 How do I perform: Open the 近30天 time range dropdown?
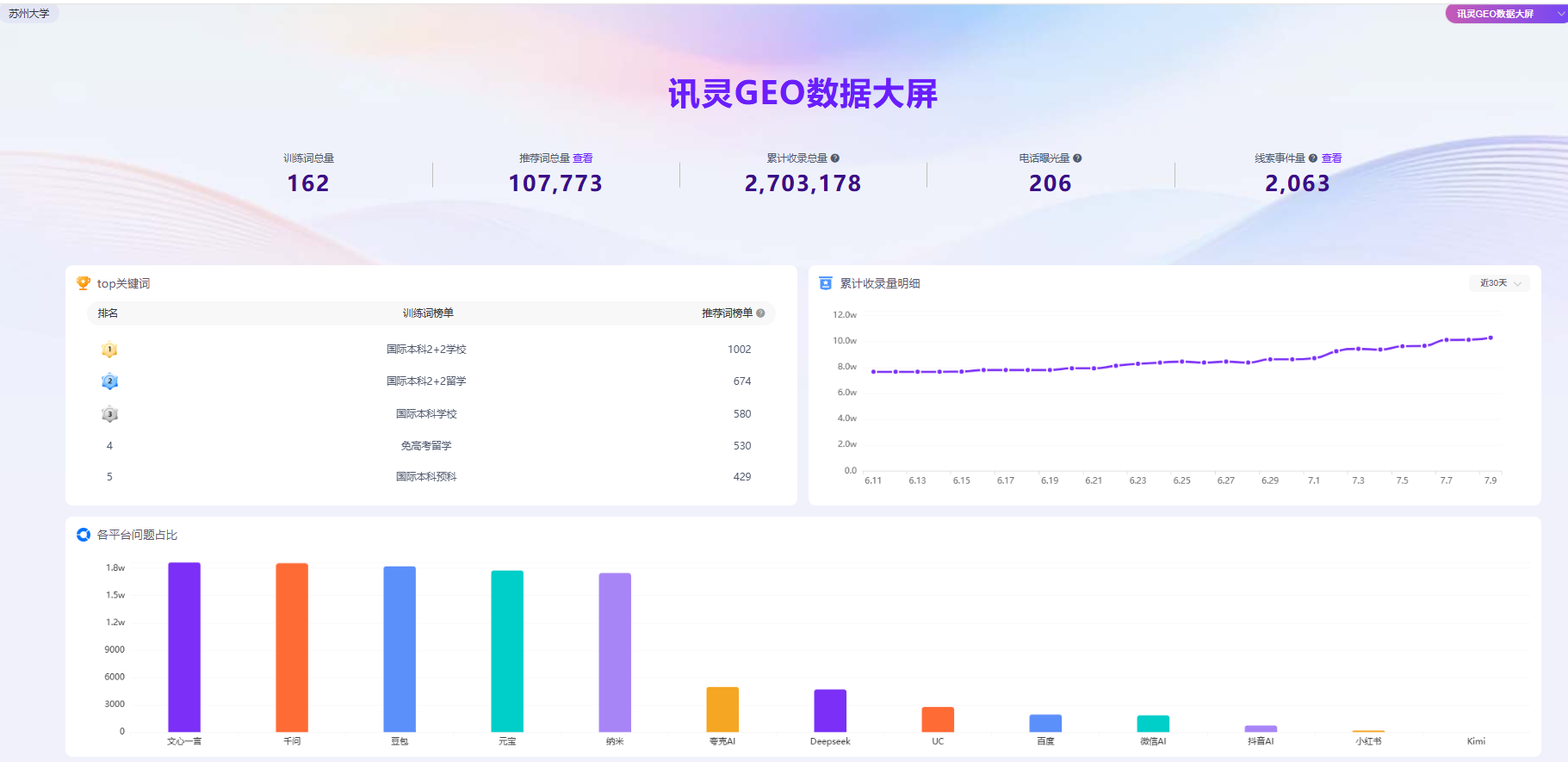pos(1500,283)
